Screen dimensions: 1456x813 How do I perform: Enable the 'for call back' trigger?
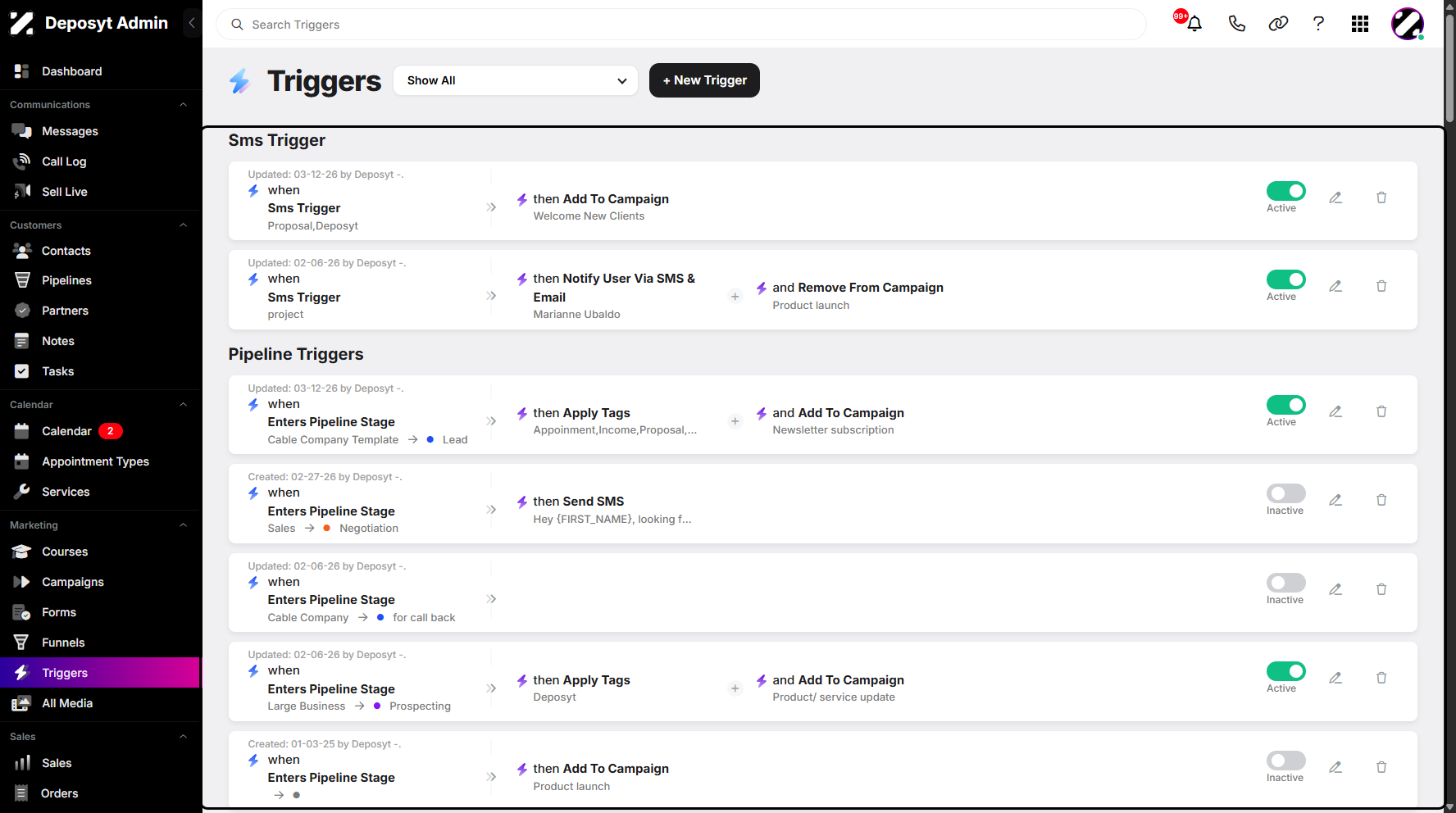tap(1286, 583)
